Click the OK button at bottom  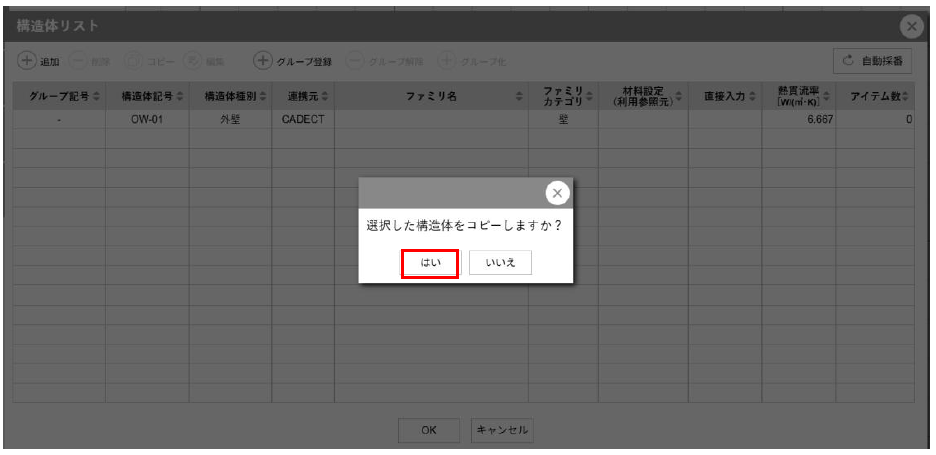(x=428, y=431)
